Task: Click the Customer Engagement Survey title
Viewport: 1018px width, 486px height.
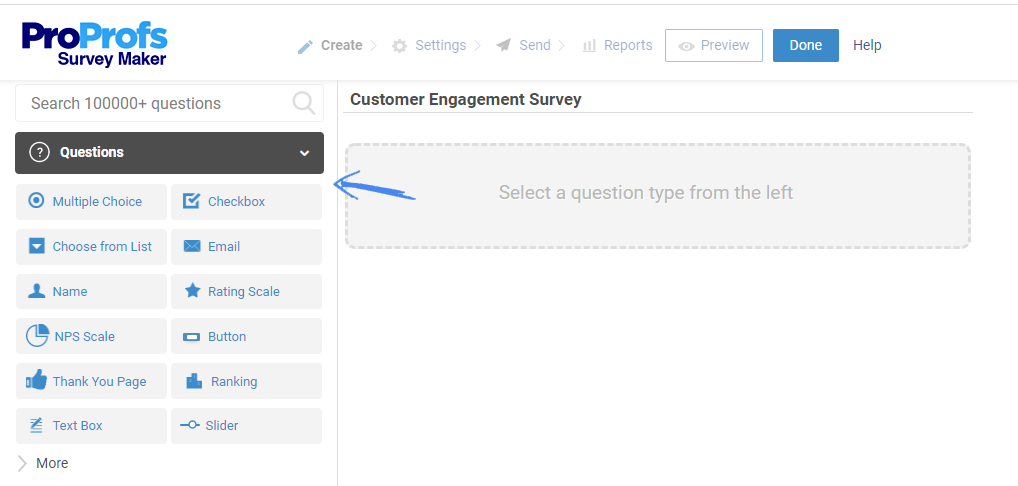Action: (466, 99)
